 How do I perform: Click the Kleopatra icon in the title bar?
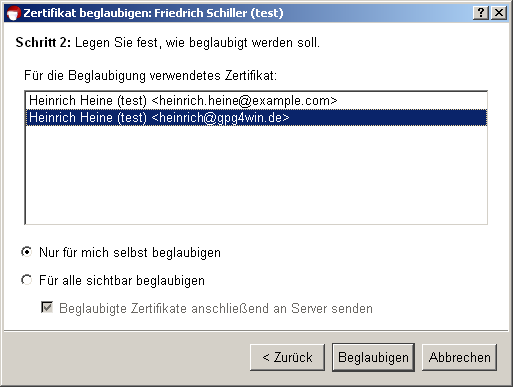[x=14, y=13]
